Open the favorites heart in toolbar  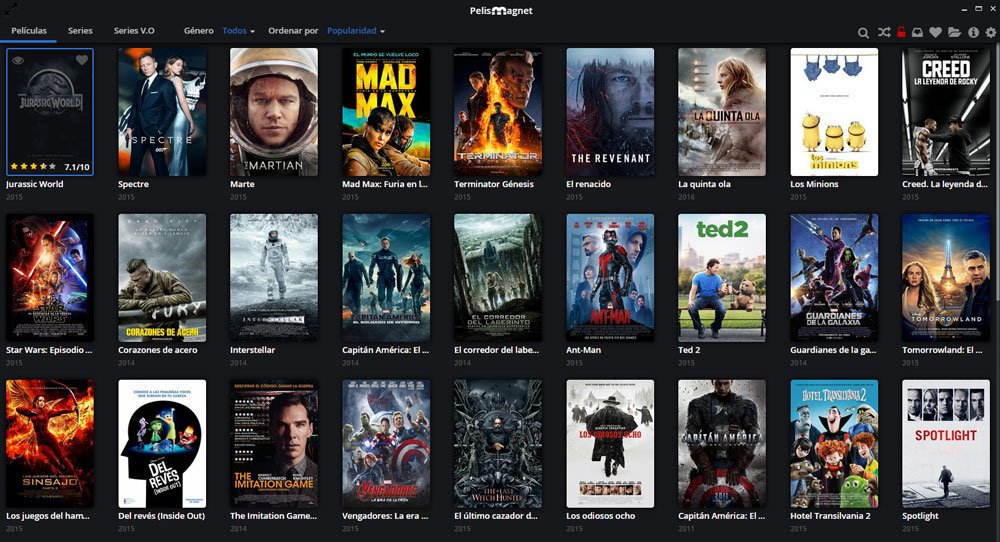pos(936,32)
